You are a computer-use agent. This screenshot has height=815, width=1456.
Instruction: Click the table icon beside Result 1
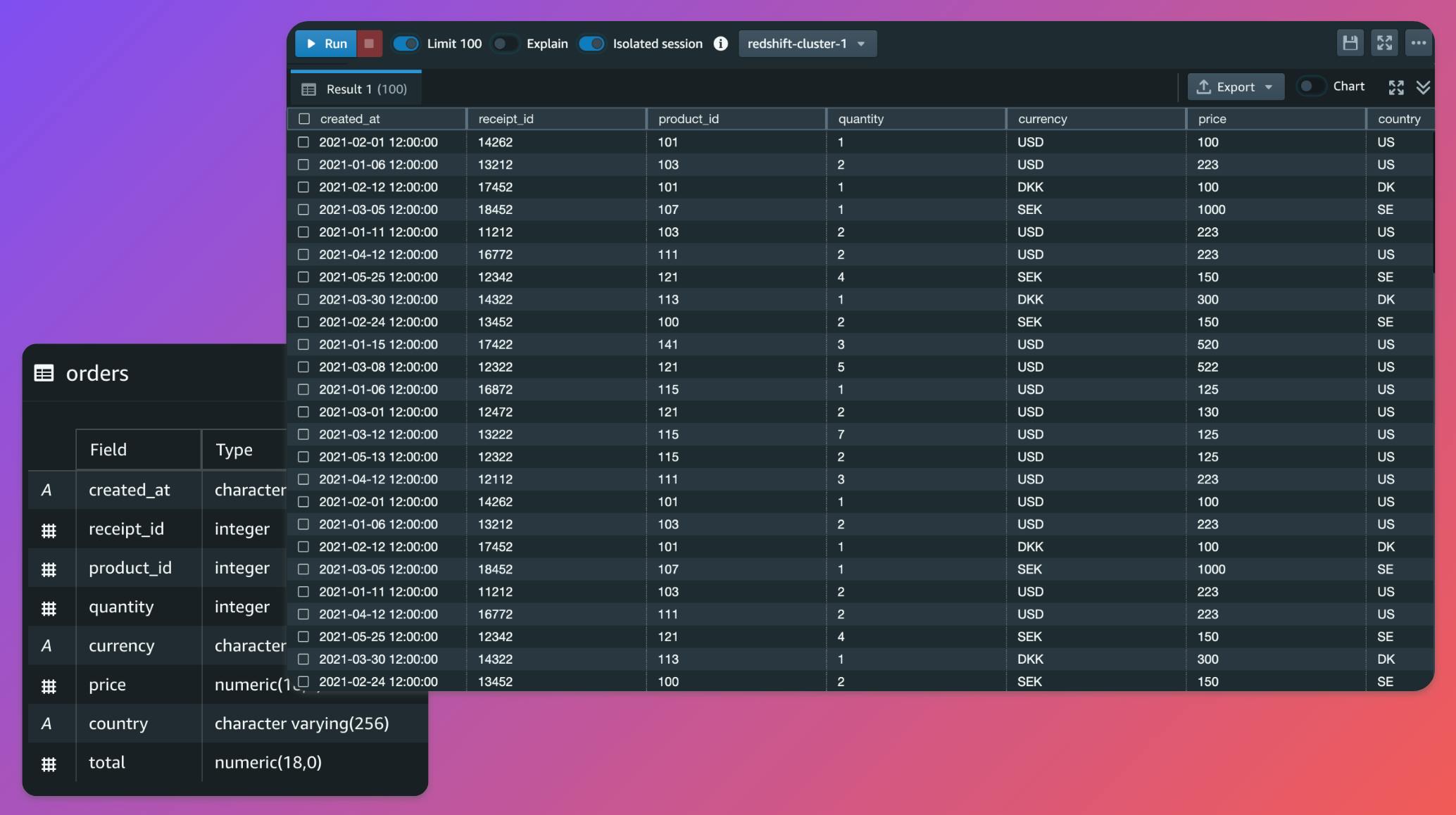(x=308, y=89)
